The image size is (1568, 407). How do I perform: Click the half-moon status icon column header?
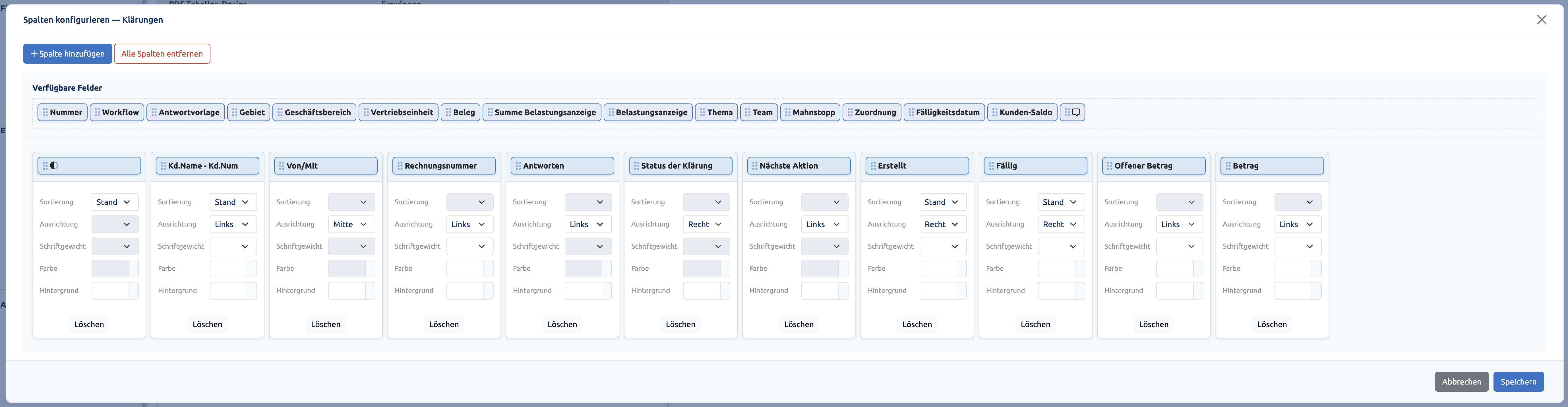coord(90,165)
